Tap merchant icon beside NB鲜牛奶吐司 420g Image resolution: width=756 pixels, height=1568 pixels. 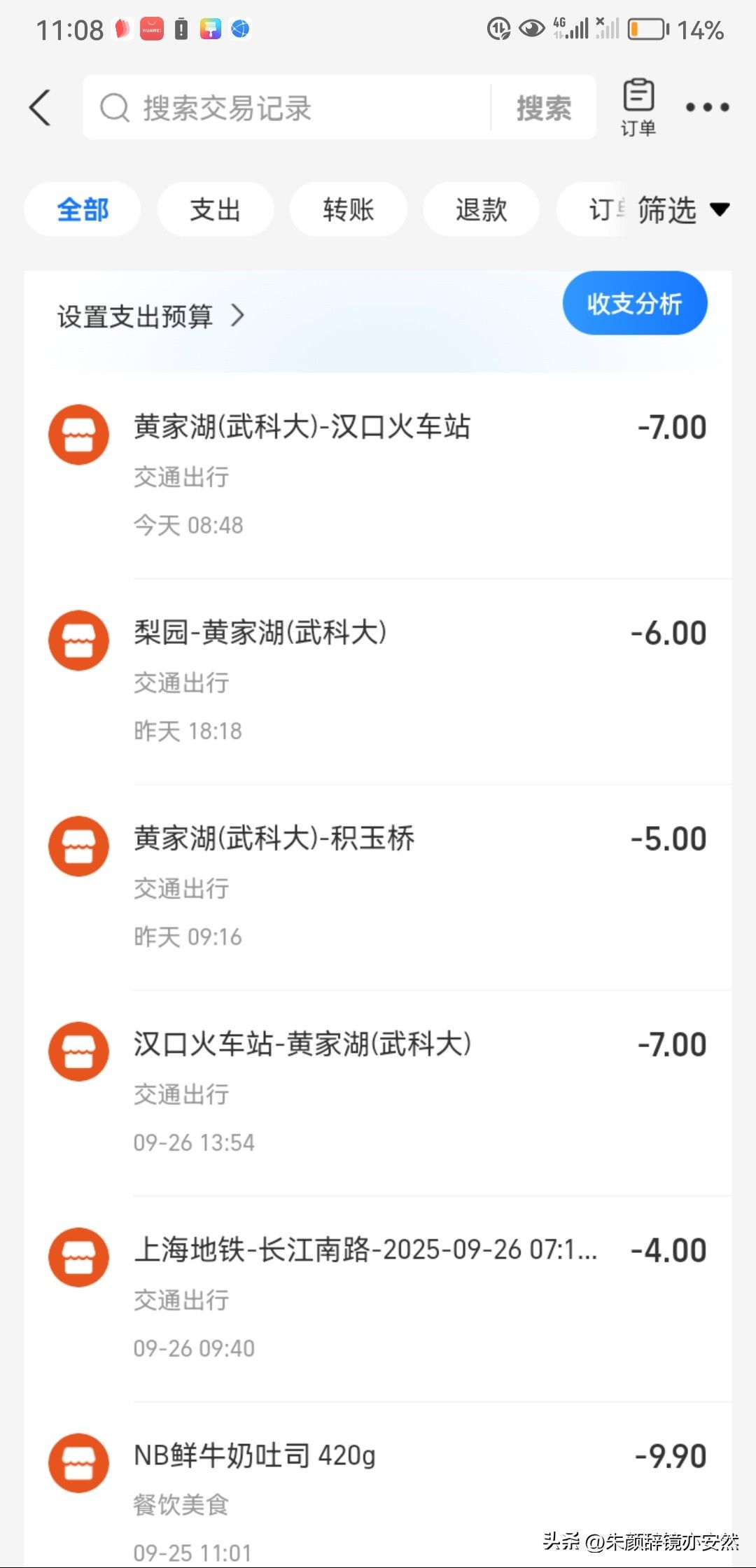(x=78, y=1462)
